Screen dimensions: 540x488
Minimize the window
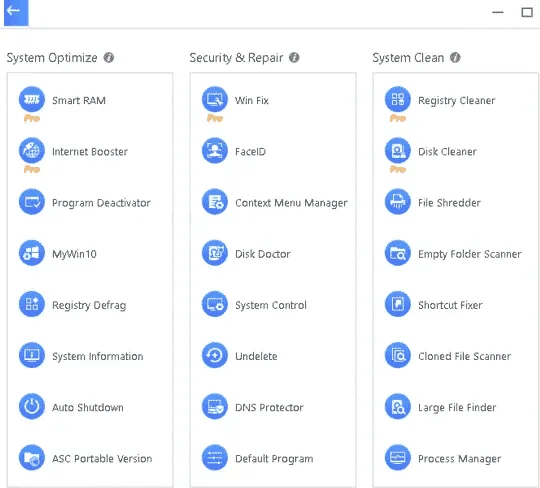(x=498, y=12)
